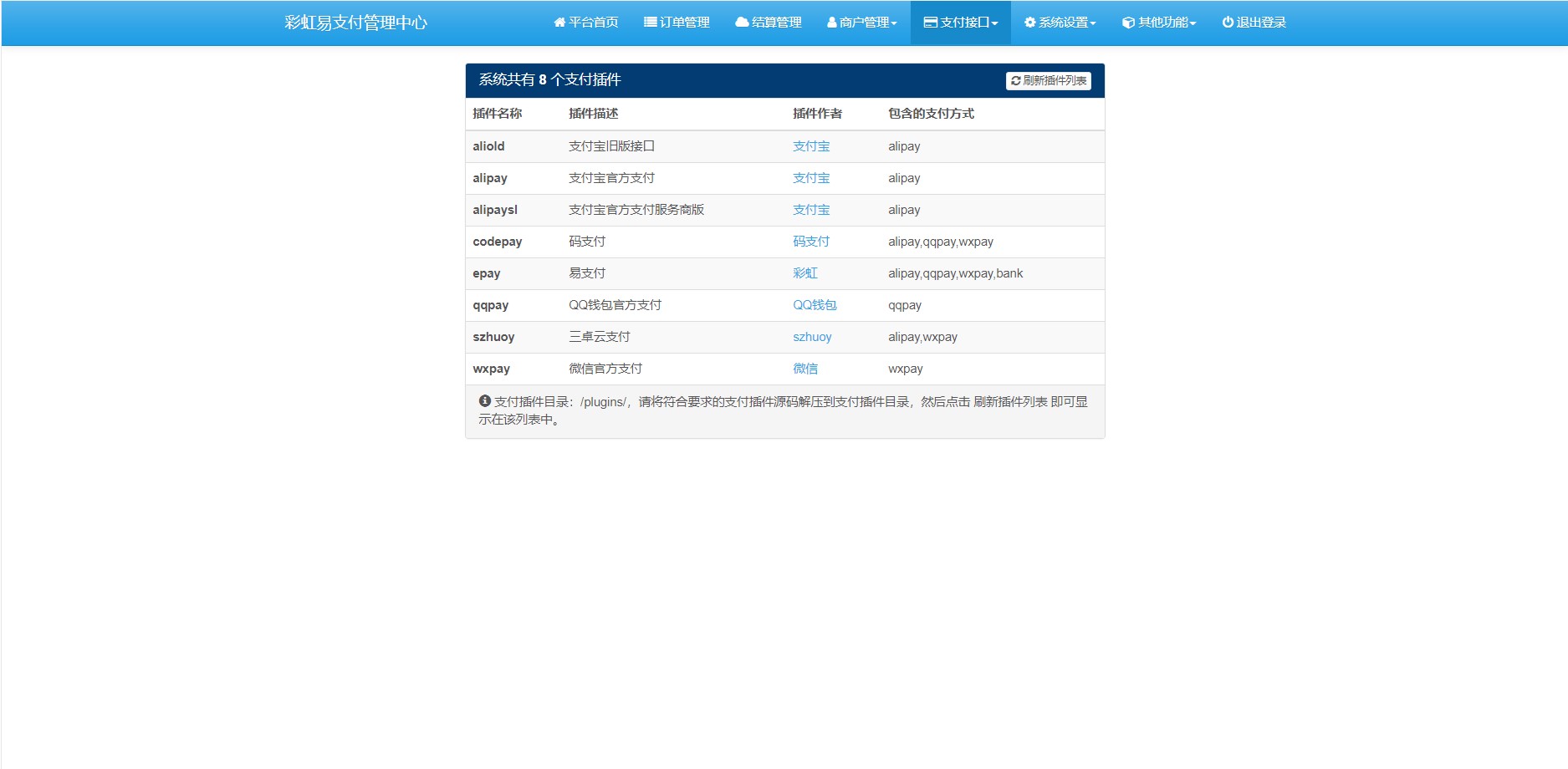Click the 插件描述 column header

[594, 114]
